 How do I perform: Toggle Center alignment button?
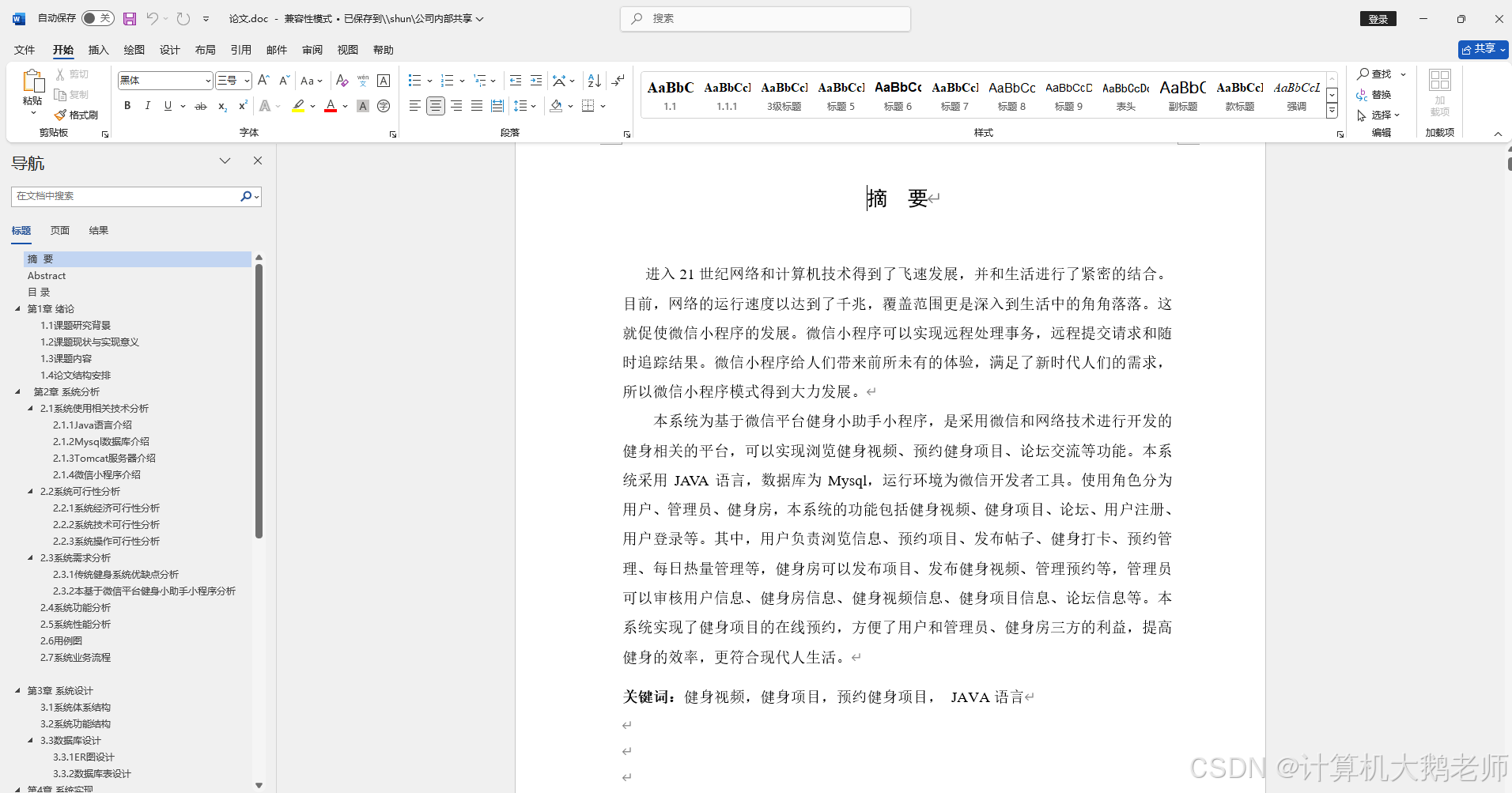436,106
